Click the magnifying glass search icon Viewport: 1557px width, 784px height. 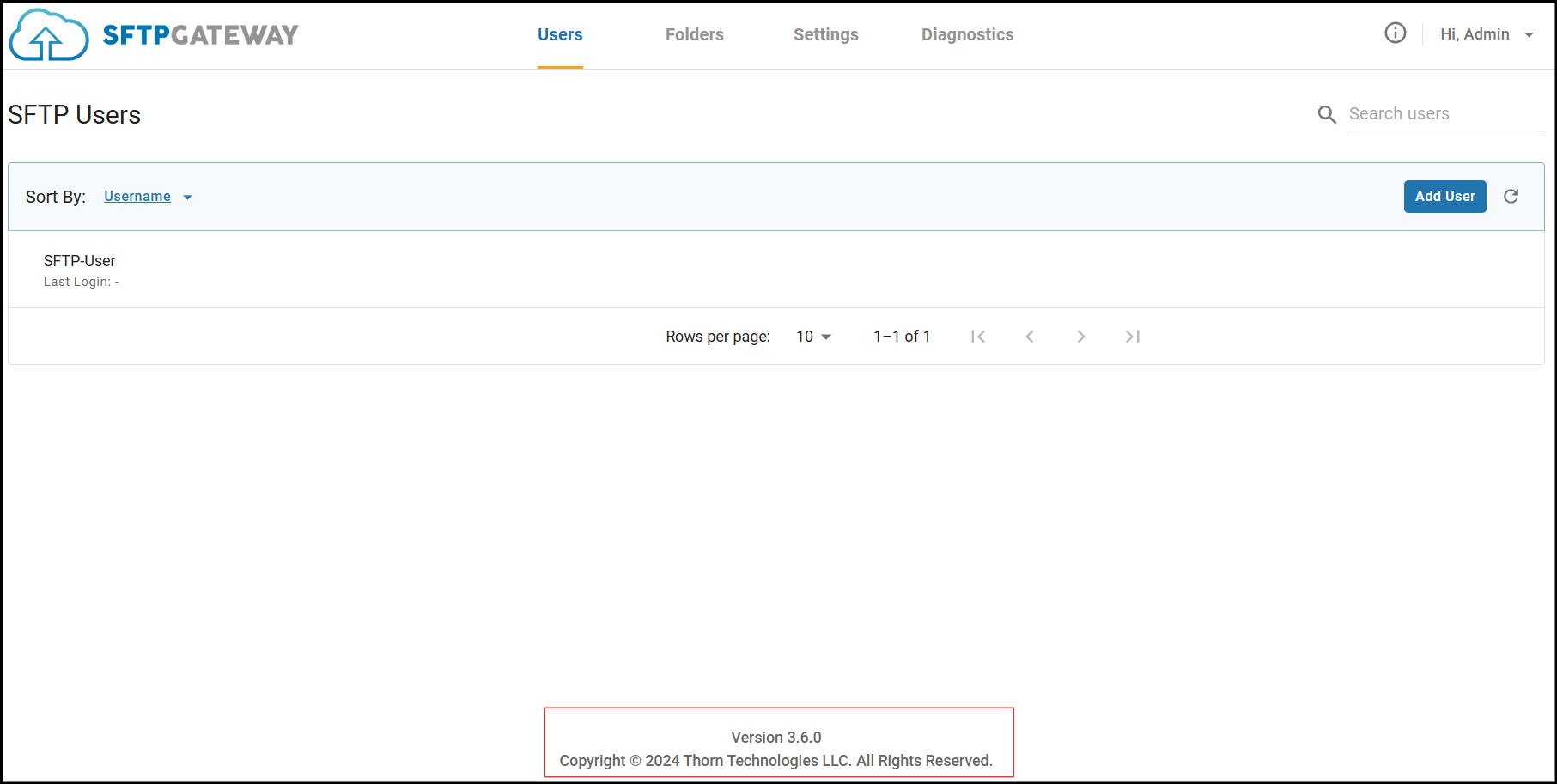[1327, 114]
